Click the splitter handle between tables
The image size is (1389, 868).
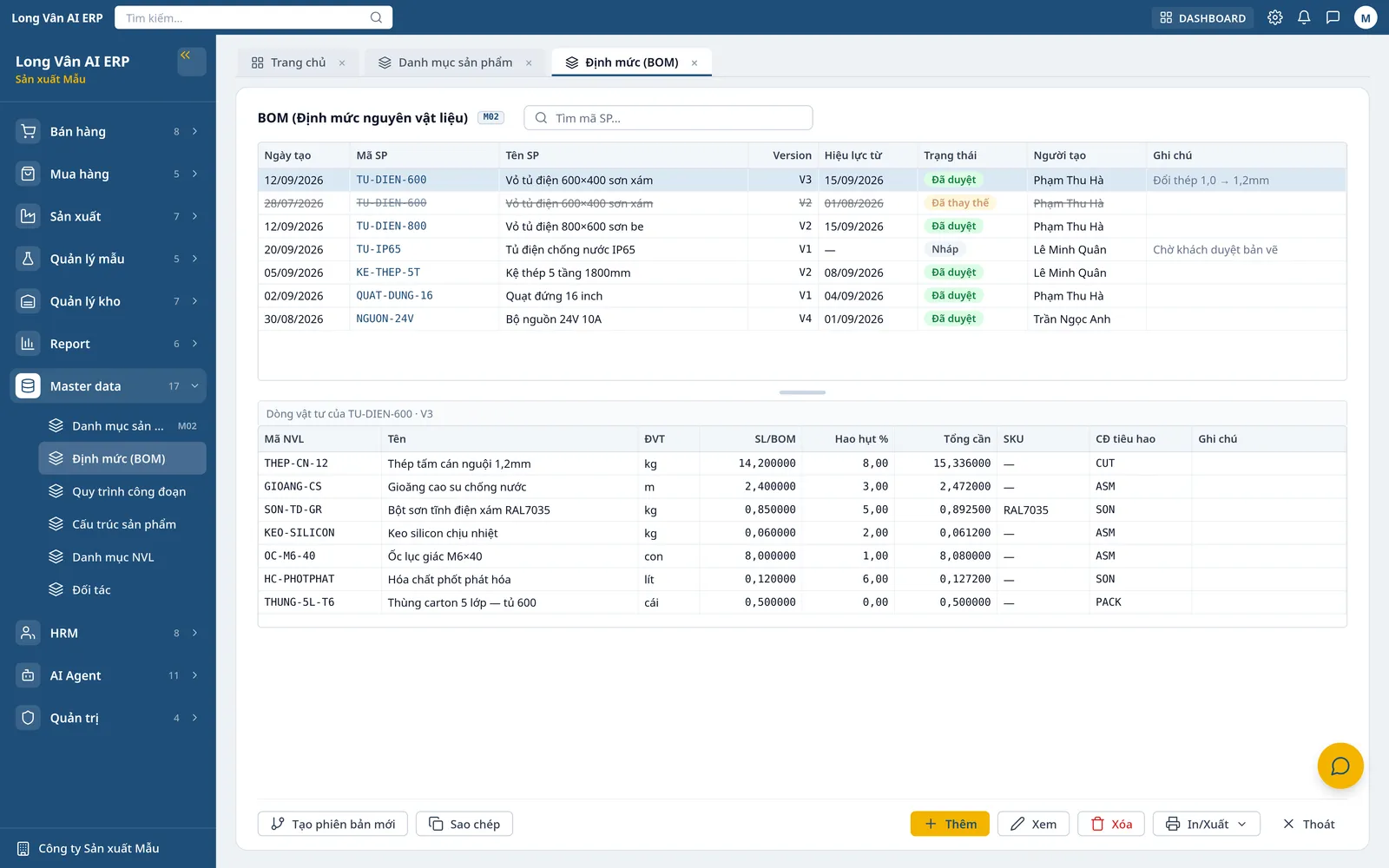coord(802,392)
